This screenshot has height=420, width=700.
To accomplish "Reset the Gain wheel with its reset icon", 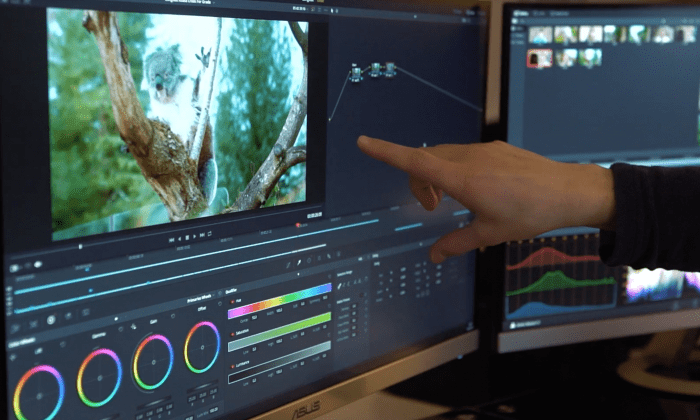I will [173, 316].
